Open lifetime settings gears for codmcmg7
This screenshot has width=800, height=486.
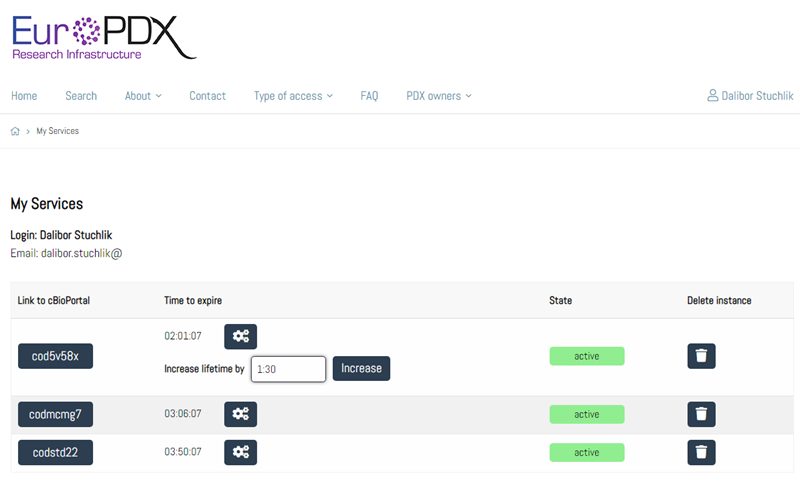[x=240, y=414]
